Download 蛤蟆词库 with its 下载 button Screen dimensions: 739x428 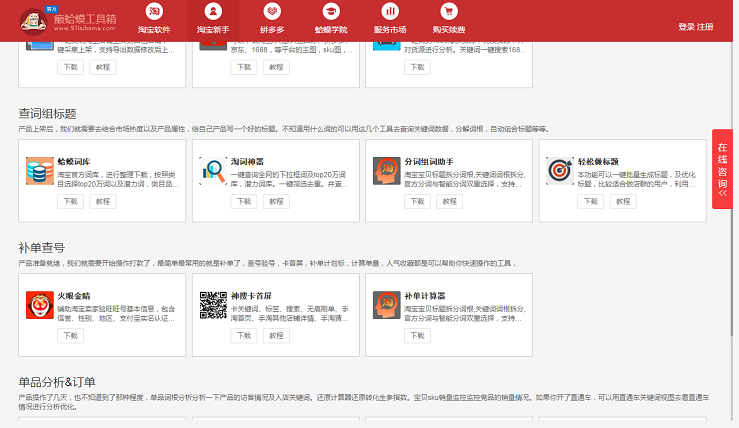[x=71, y=201]
